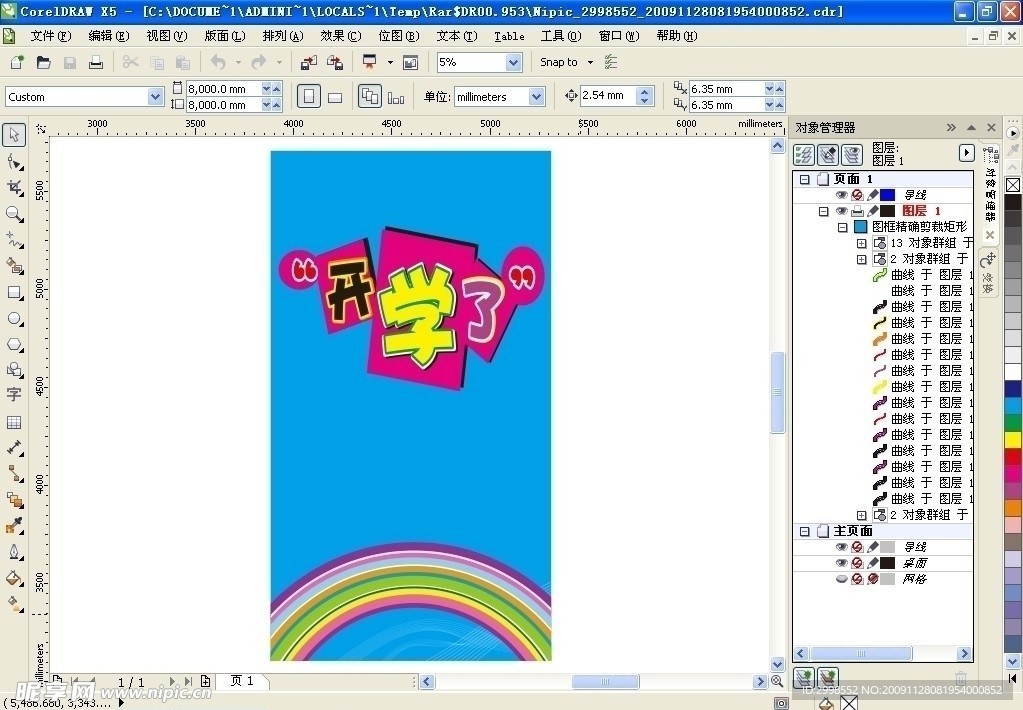Show the 网格 layer using its eye
Screen dimensions: 1023x710
coord(842,579)
